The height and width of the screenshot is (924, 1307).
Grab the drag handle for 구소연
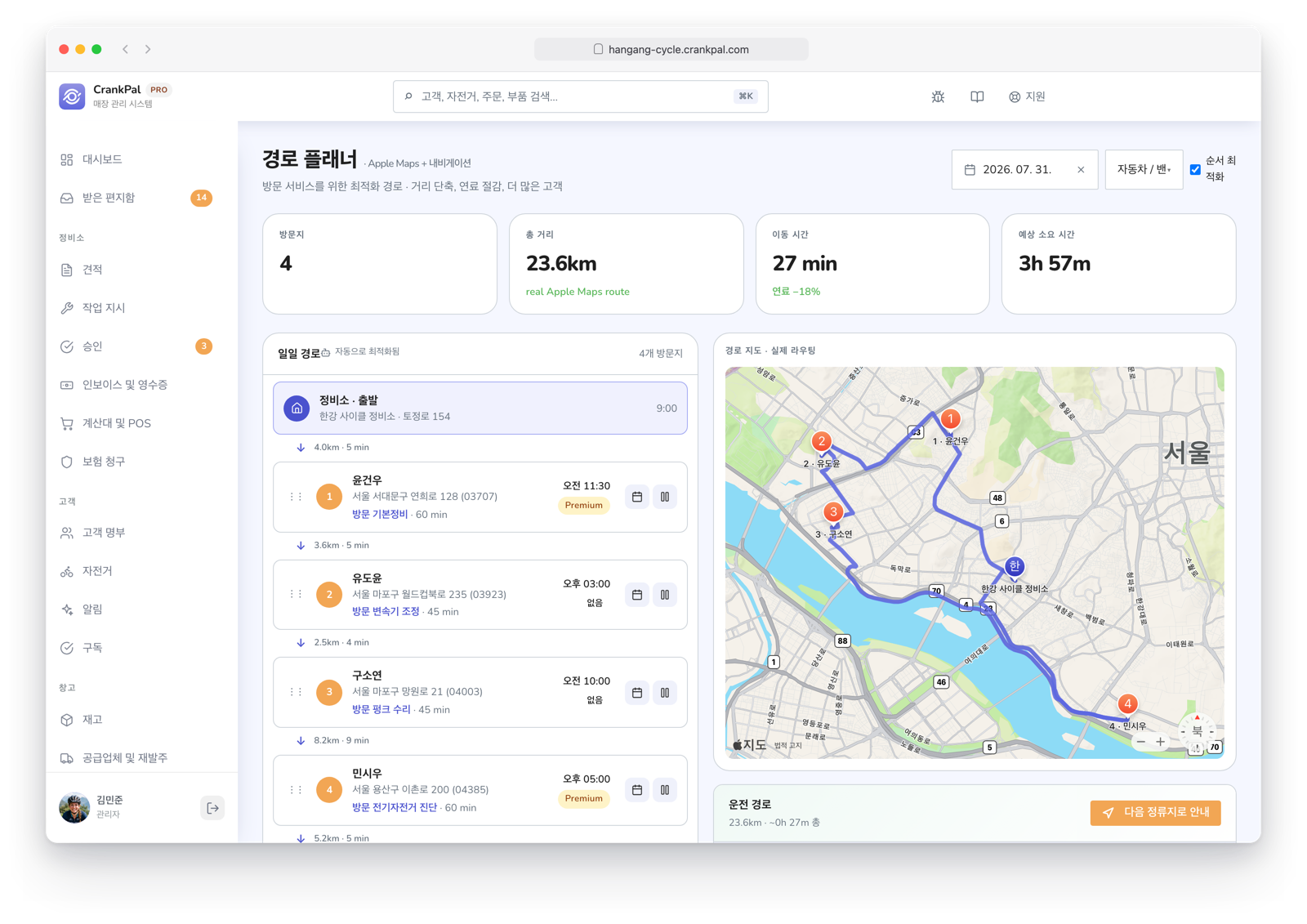point(296,692)
